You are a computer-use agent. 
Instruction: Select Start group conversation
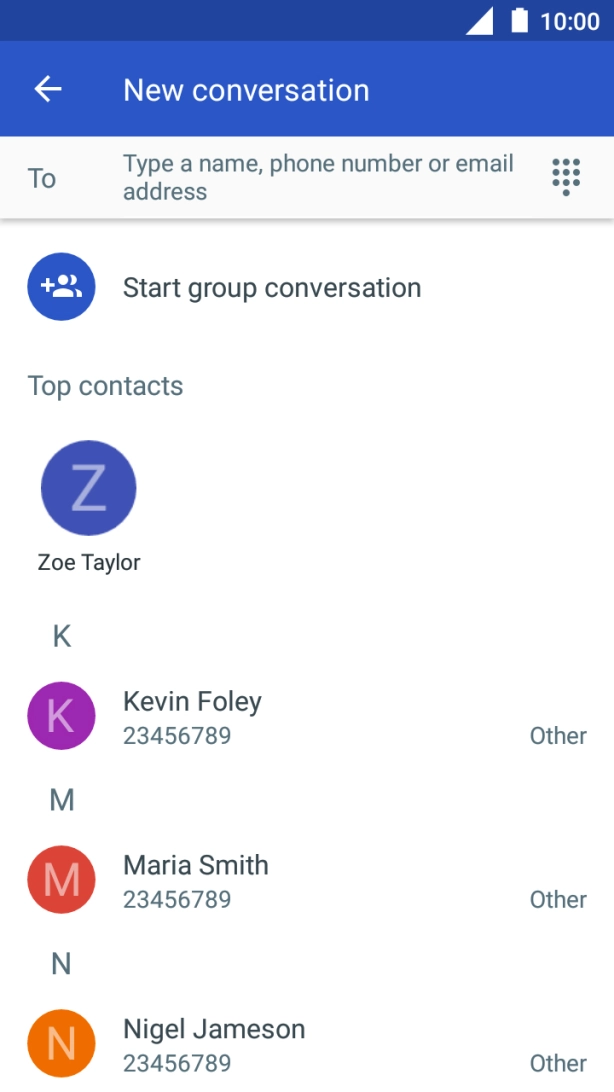(272, 288)
